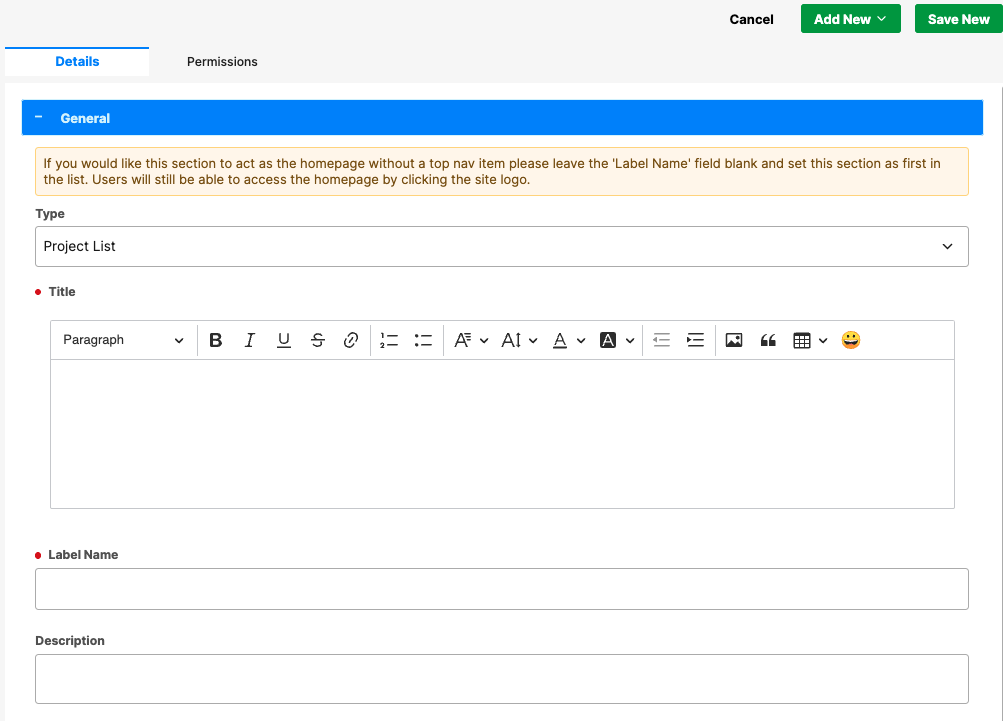Switch to the Details tab
Screen dimensions: 1003x721
coord(77,61)
